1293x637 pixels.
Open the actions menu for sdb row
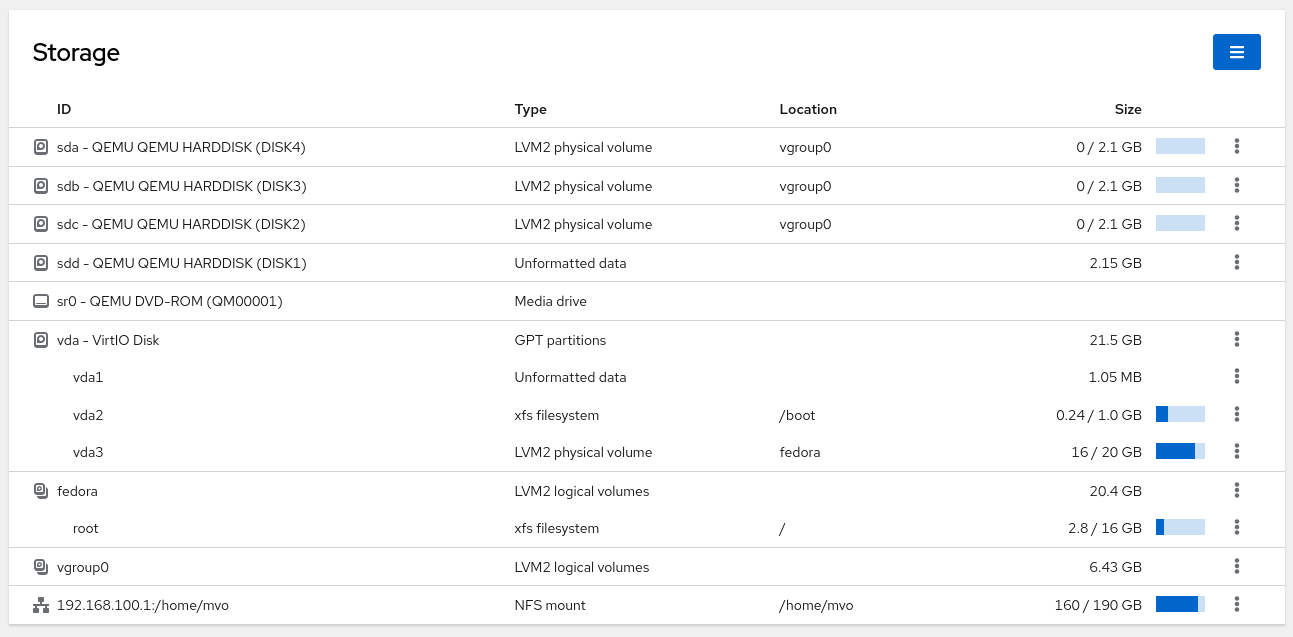(x=1237, y=185)
